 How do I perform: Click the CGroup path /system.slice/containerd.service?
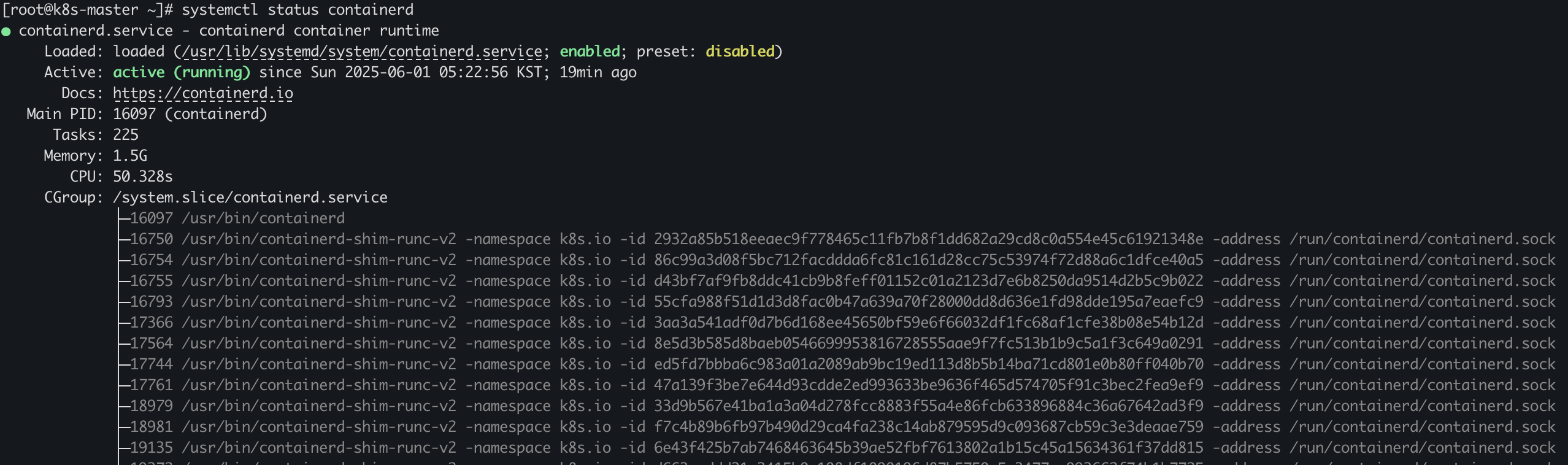250,198
